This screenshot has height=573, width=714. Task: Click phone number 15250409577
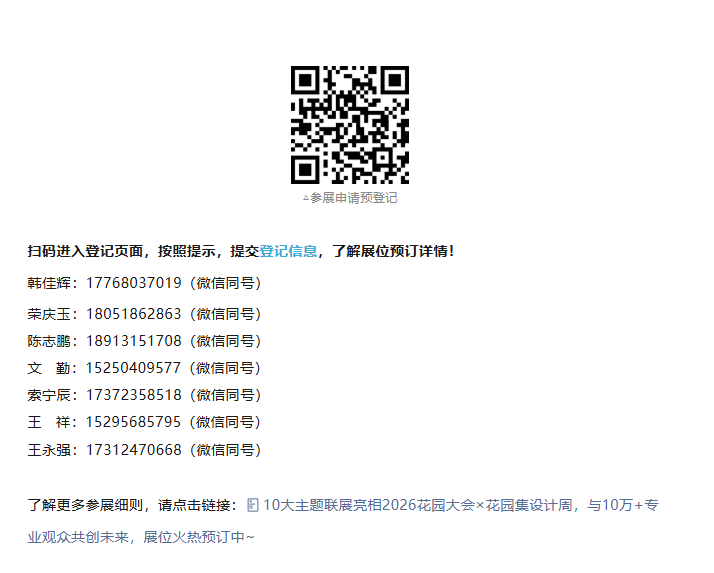[x=134, y=368]
